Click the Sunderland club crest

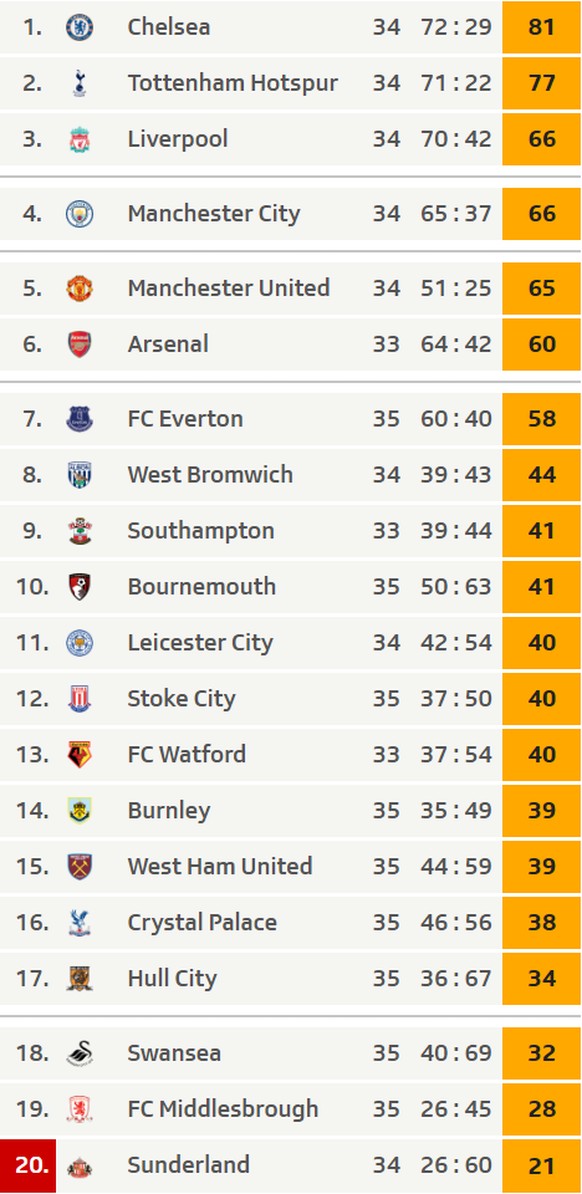pyautogui.click(x=79, y=1166)
